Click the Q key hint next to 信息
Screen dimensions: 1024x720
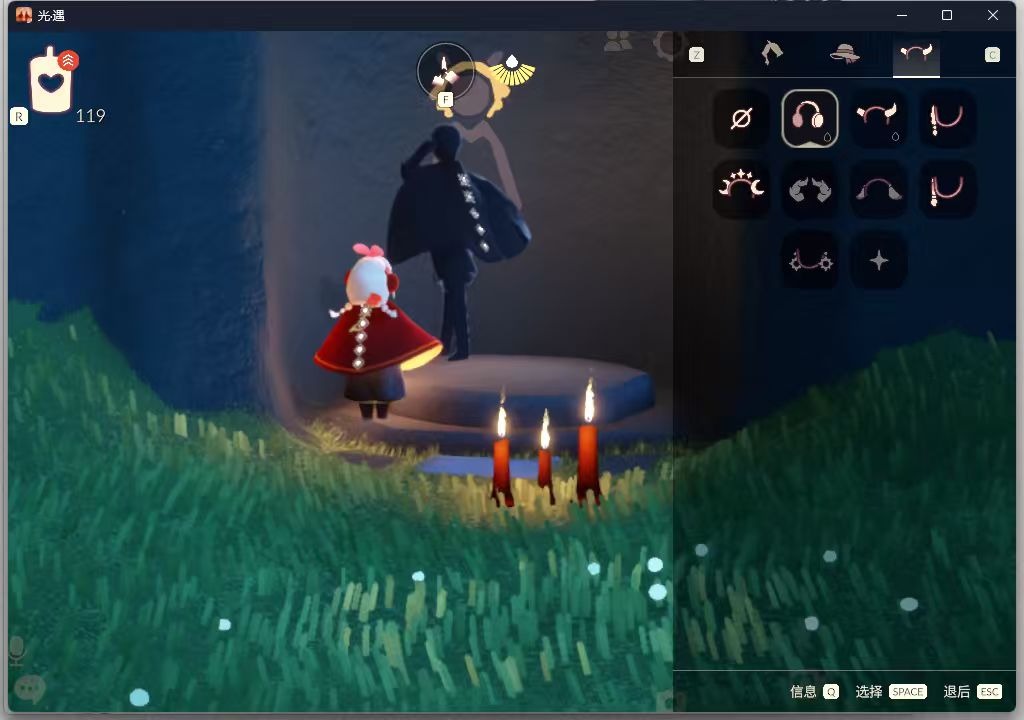(x=831, y=691)
